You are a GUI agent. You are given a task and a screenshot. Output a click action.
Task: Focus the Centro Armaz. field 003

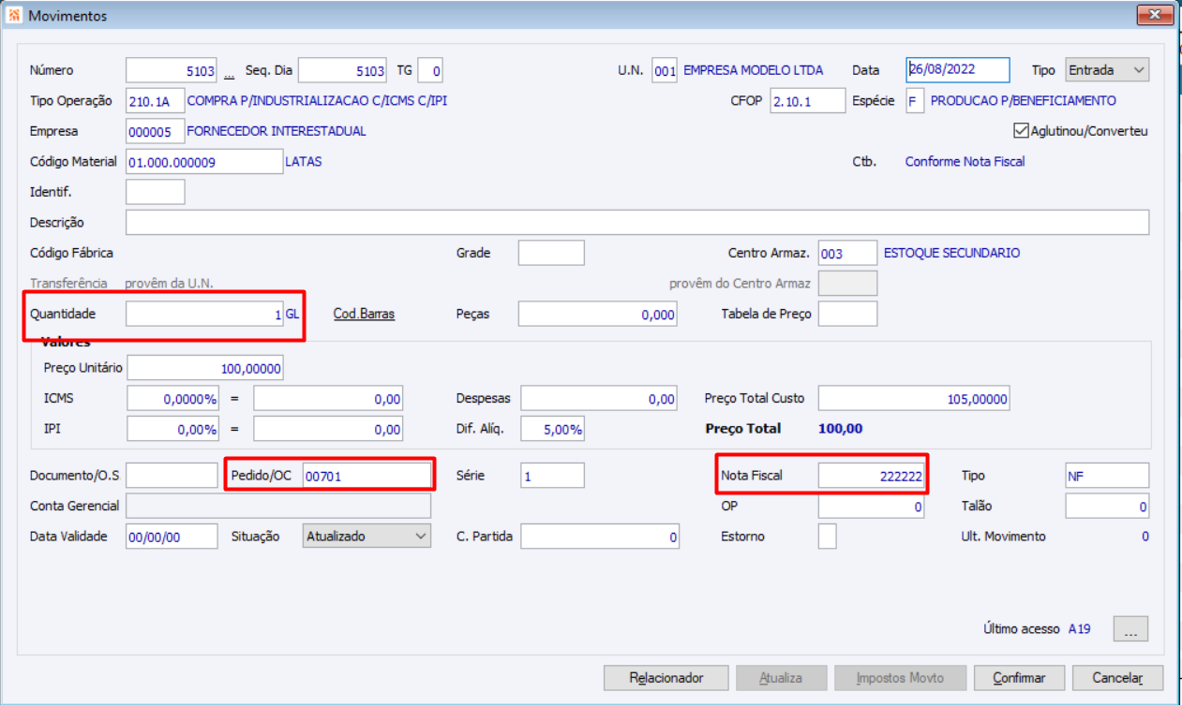point(847,253)
